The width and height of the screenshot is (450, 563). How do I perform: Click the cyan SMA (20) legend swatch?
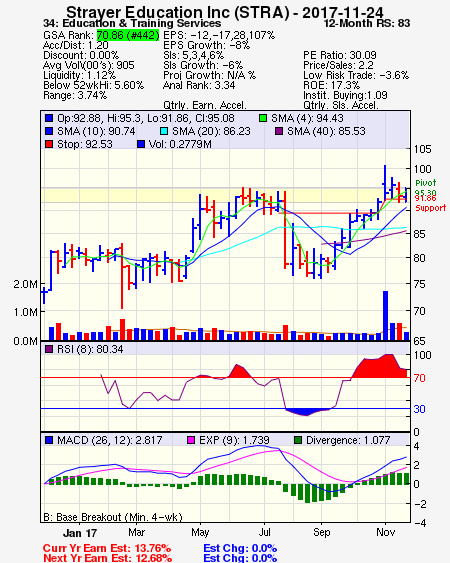click(164, 131)
